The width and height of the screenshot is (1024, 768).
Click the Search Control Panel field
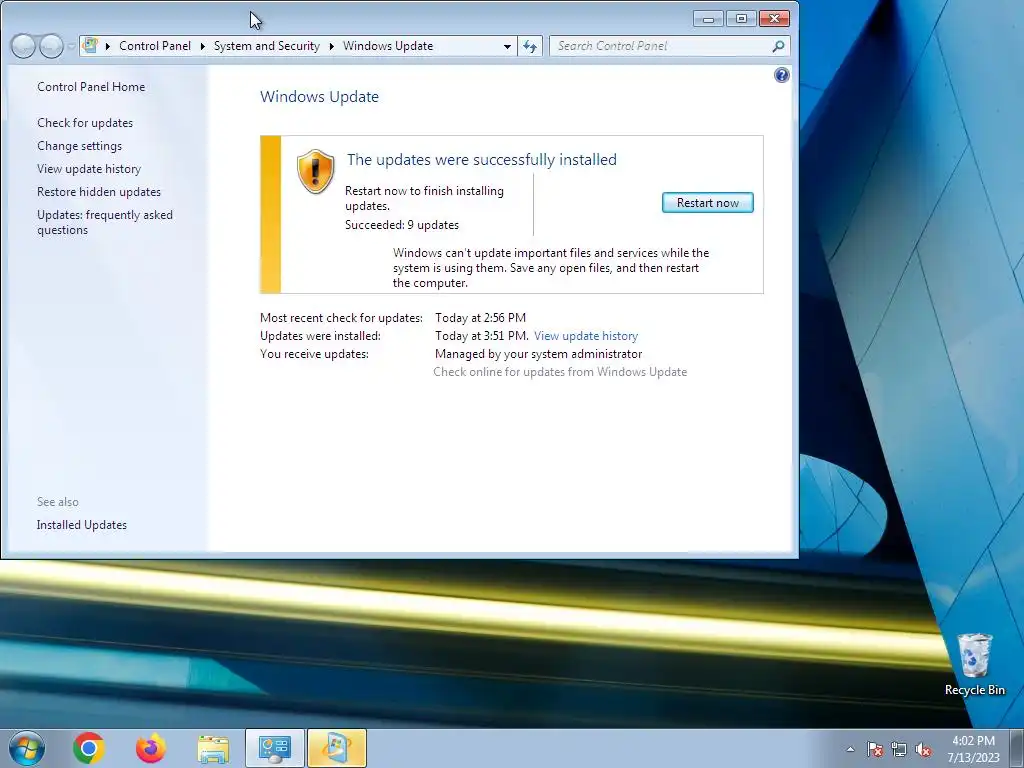coord(669,46)
